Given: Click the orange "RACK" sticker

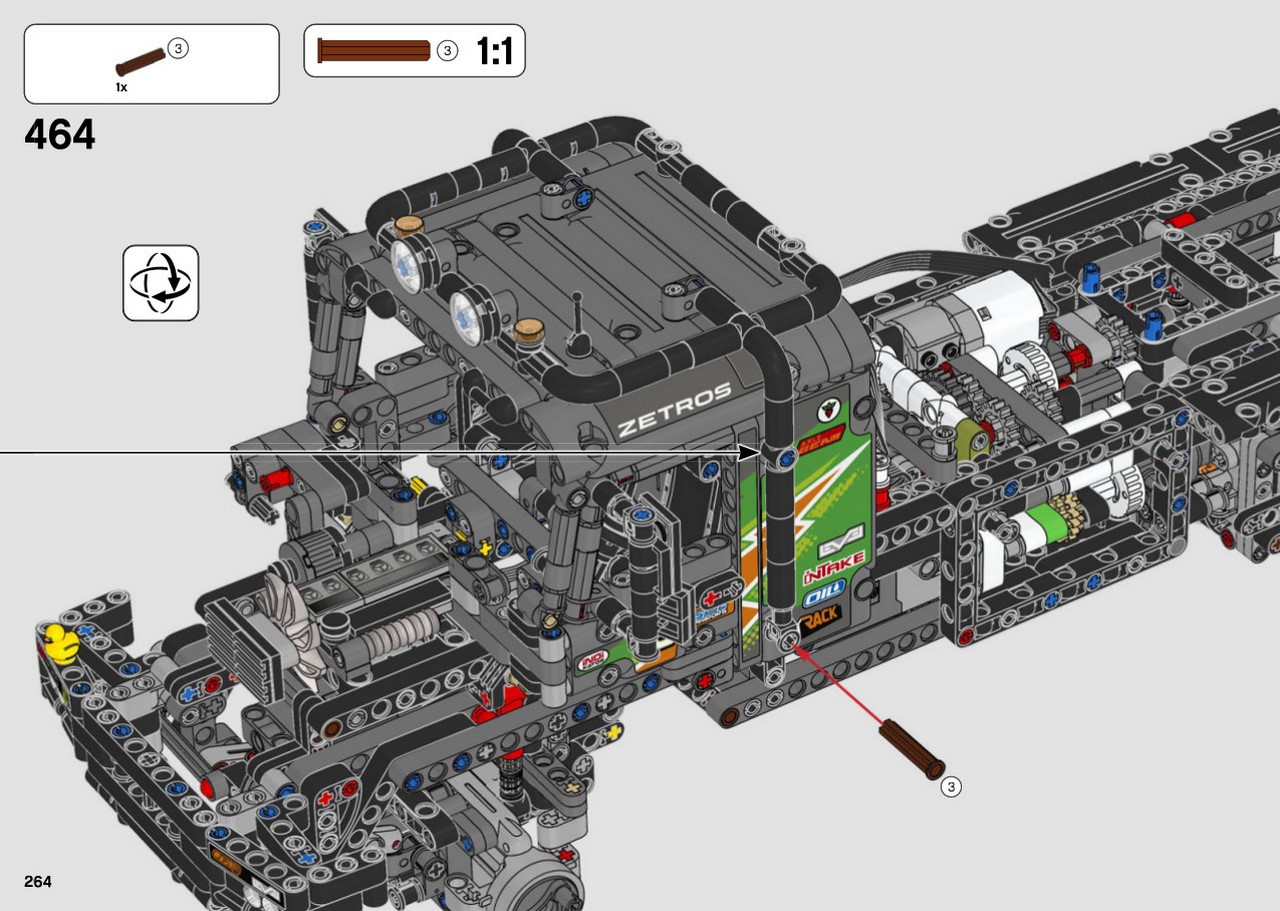Looking at the screenshot, I should coord(820,619).
